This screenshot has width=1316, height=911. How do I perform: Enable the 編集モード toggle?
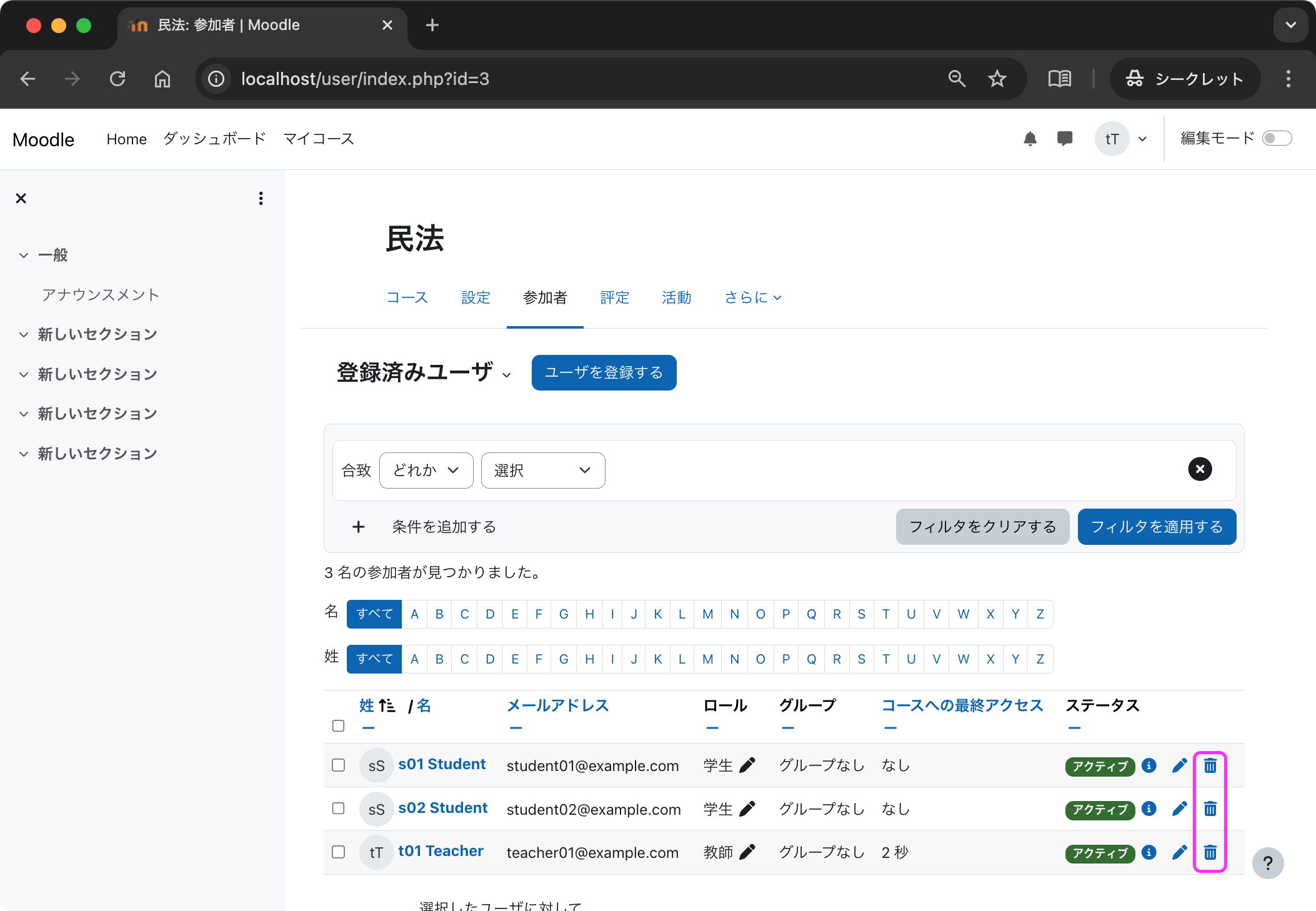[1277, 138]
